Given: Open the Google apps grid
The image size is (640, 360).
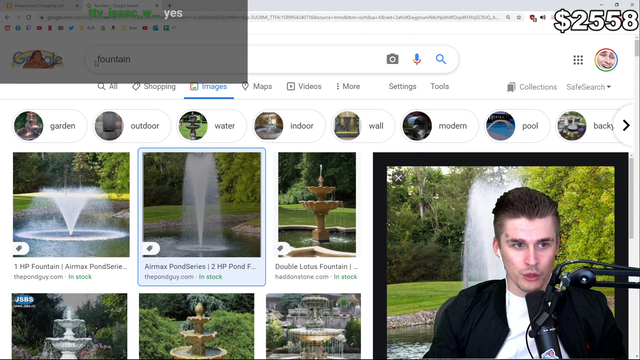Looking at the screenshot, I should (x=578, y=60).
